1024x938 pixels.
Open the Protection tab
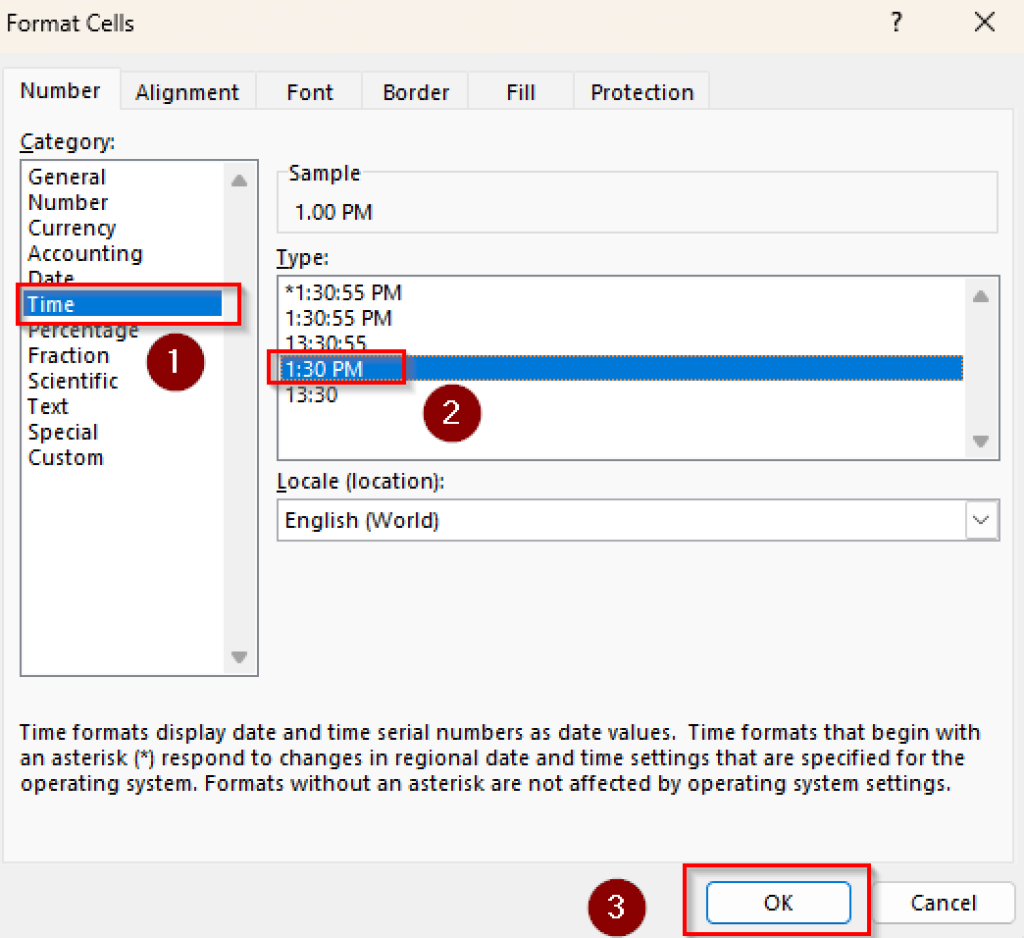pyautogui.click(x=642, y=92)
